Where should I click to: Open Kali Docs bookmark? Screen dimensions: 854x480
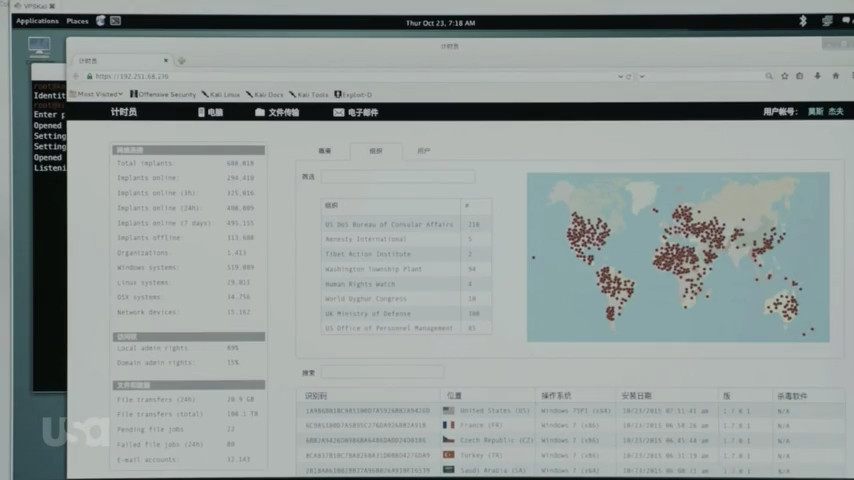coord(265,94)
